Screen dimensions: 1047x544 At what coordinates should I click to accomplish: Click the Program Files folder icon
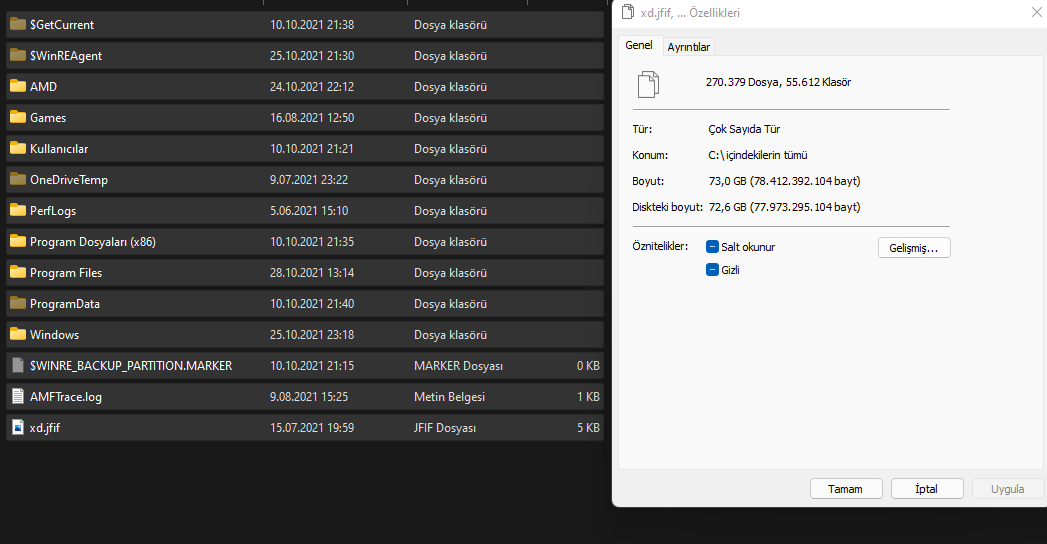[17, 272]
